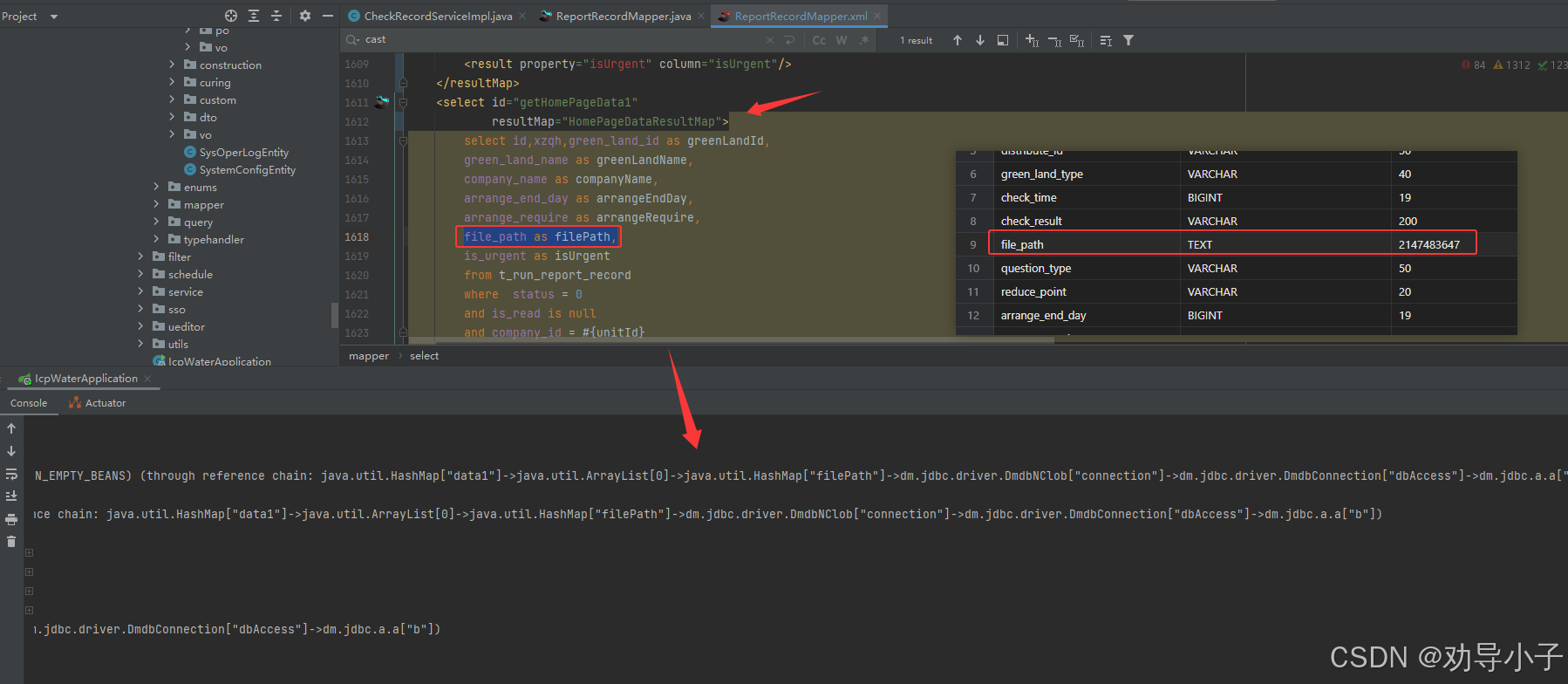Click red error count indicator 84

point(1473,65)
